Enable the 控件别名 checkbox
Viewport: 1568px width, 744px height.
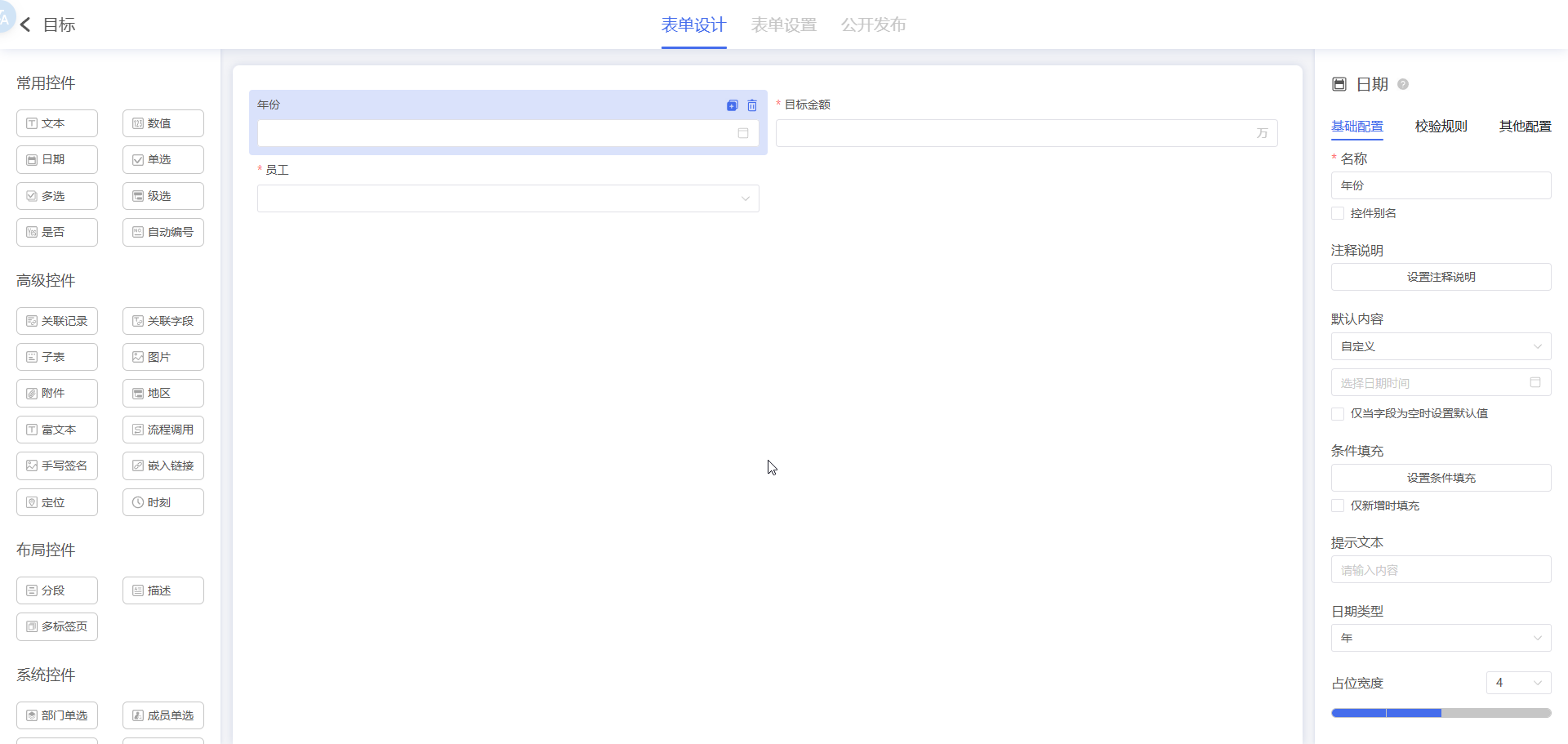1338,213
